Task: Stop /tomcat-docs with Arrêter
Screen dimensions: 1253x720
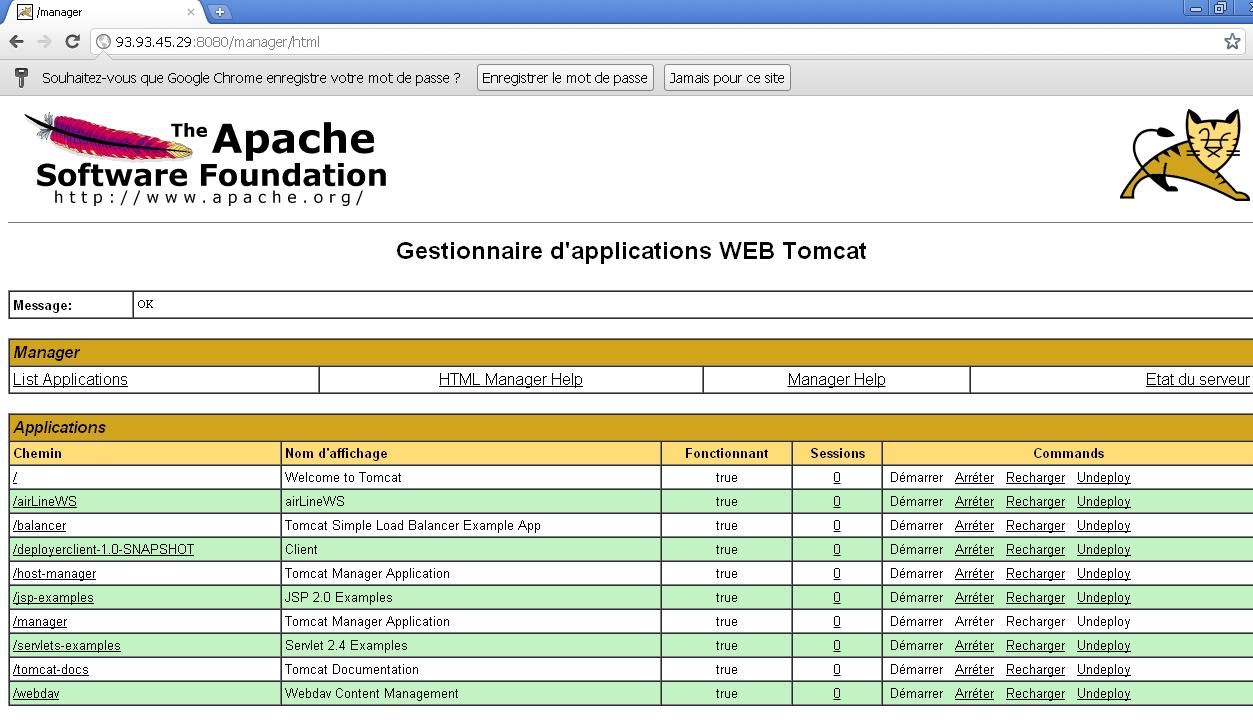Action: (x=974, y=670)
